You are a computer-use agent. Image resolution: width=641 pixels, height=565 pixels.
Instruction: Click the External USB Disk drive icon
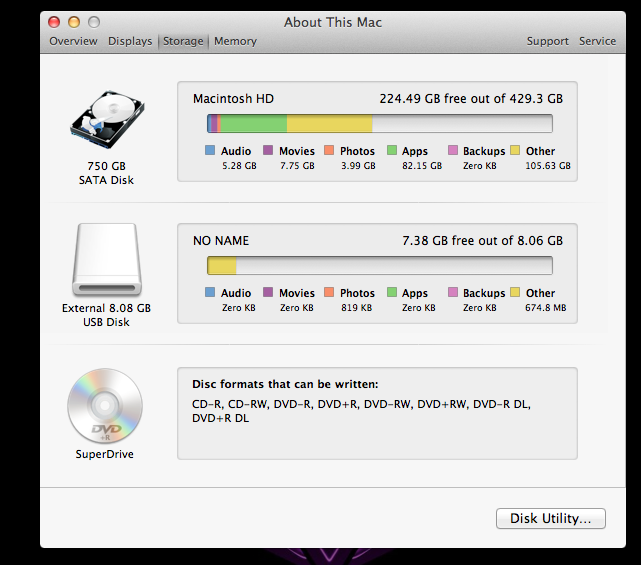[x=107, y=260]
